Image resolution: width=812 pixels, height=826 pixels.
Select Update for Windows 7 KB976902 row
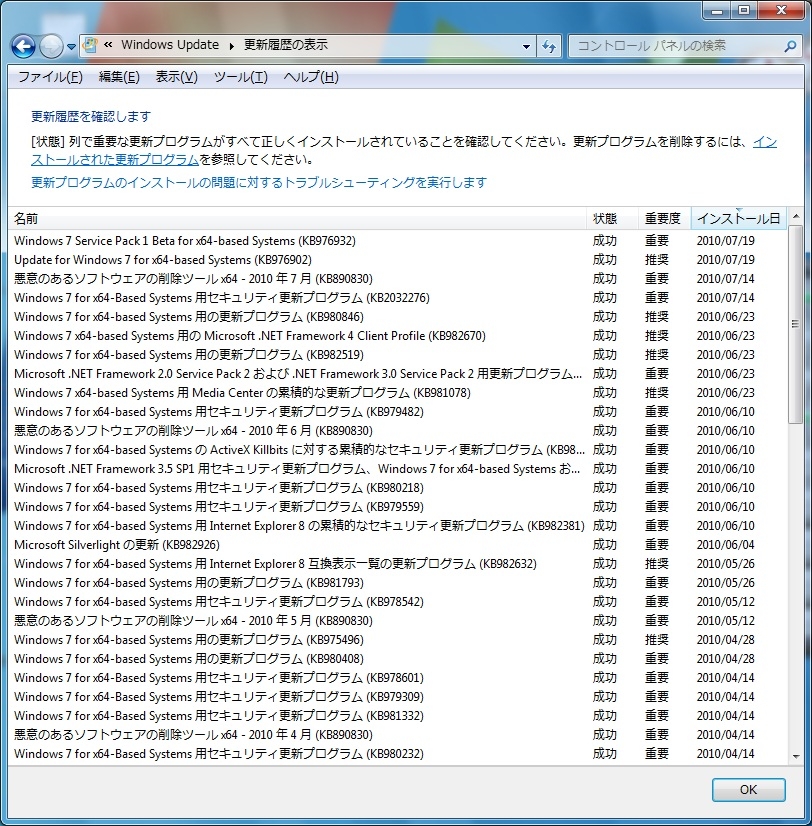(398, 260)
